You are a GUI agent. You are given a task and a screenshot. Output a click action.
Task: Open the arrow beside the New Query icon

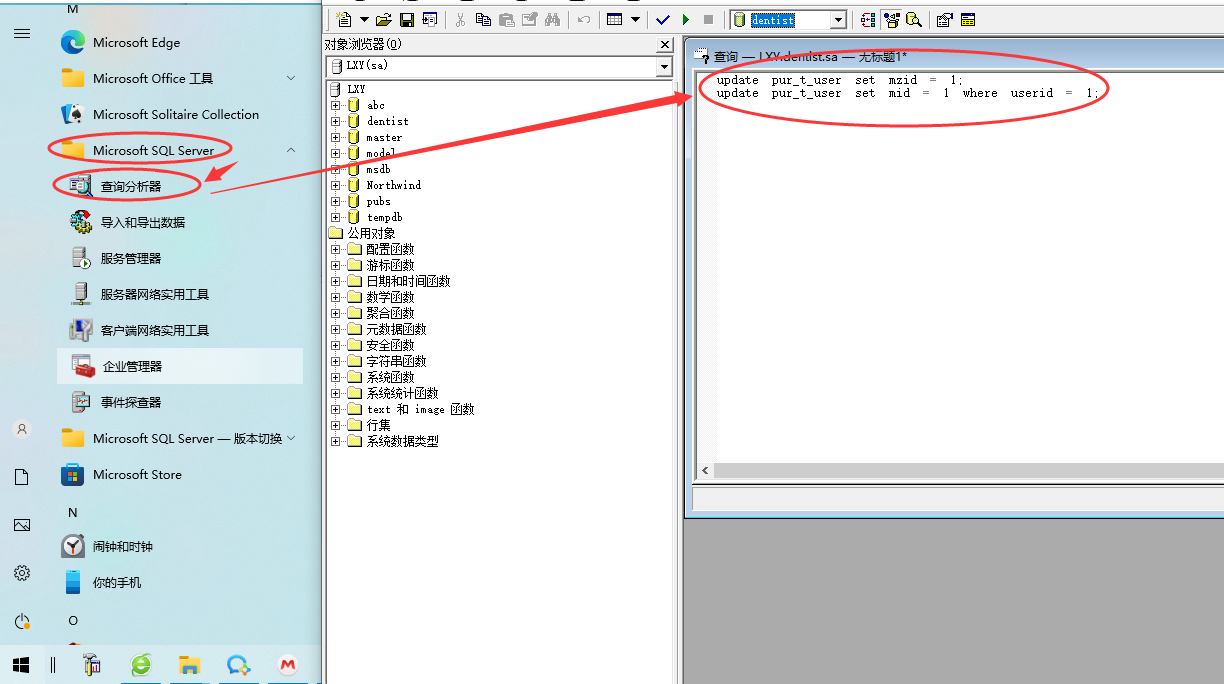pyautogui.click(x=364, y=20)
